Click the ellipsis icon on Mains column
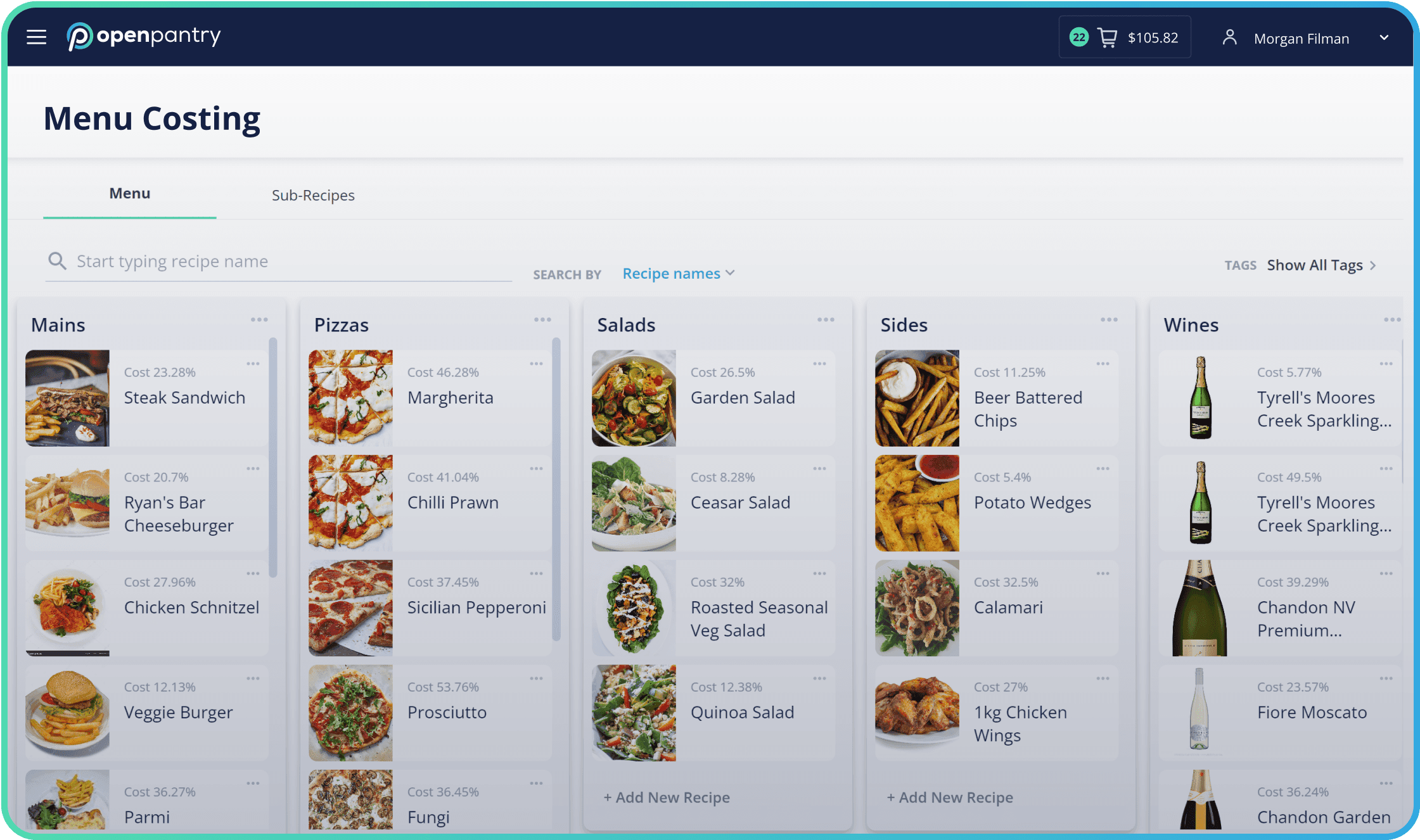1420x840 pixels. click(259, 319)
